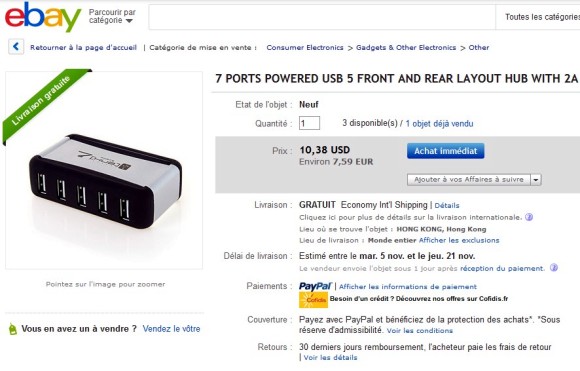This screenshot has height=371, width=580.
Task: Click the Vendez le vôtre link
Action: pyautogui.click(x=171, y=329)
